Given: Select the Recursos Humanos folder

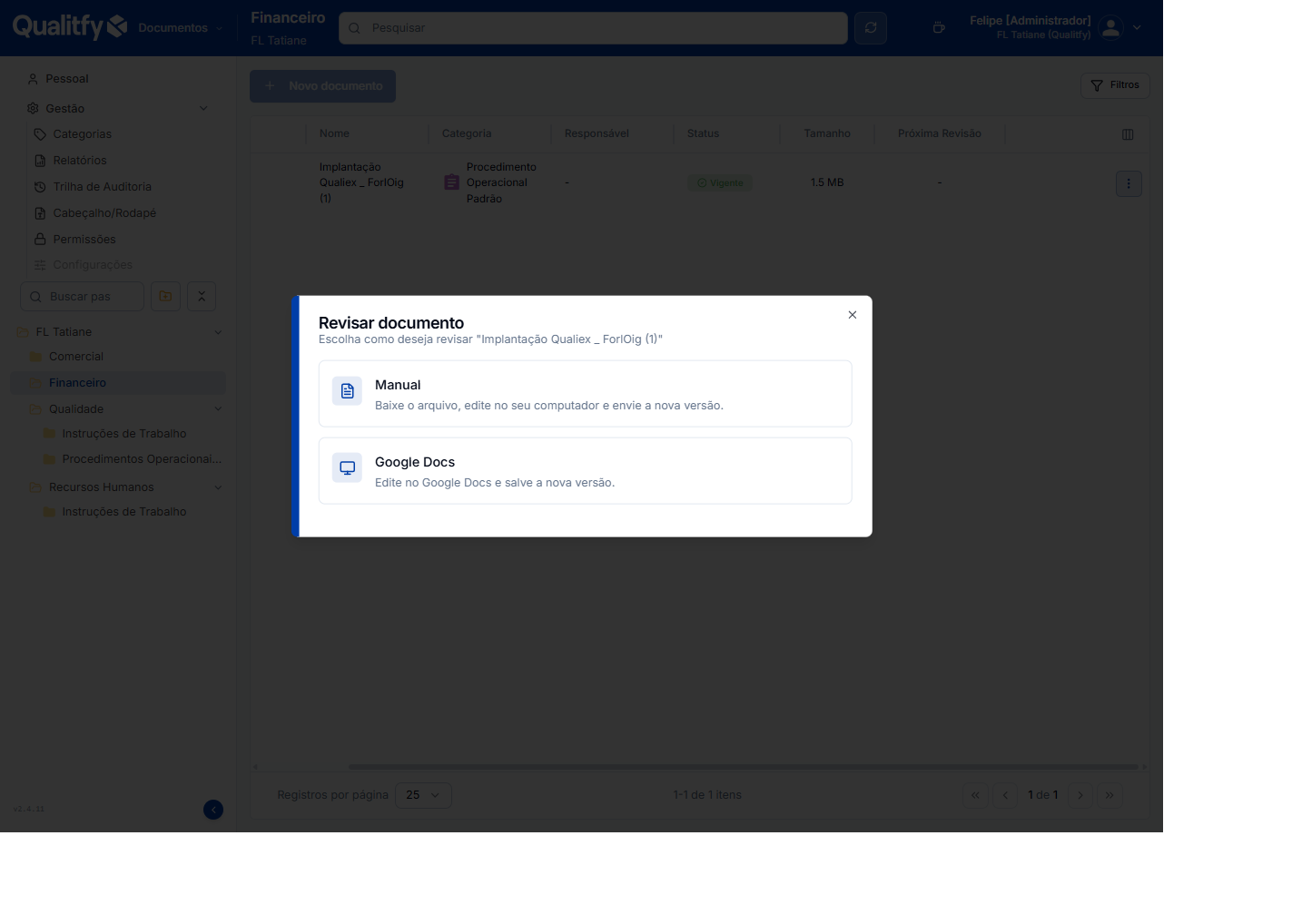Looking at the screenshot, I should [x=102, y=487].
